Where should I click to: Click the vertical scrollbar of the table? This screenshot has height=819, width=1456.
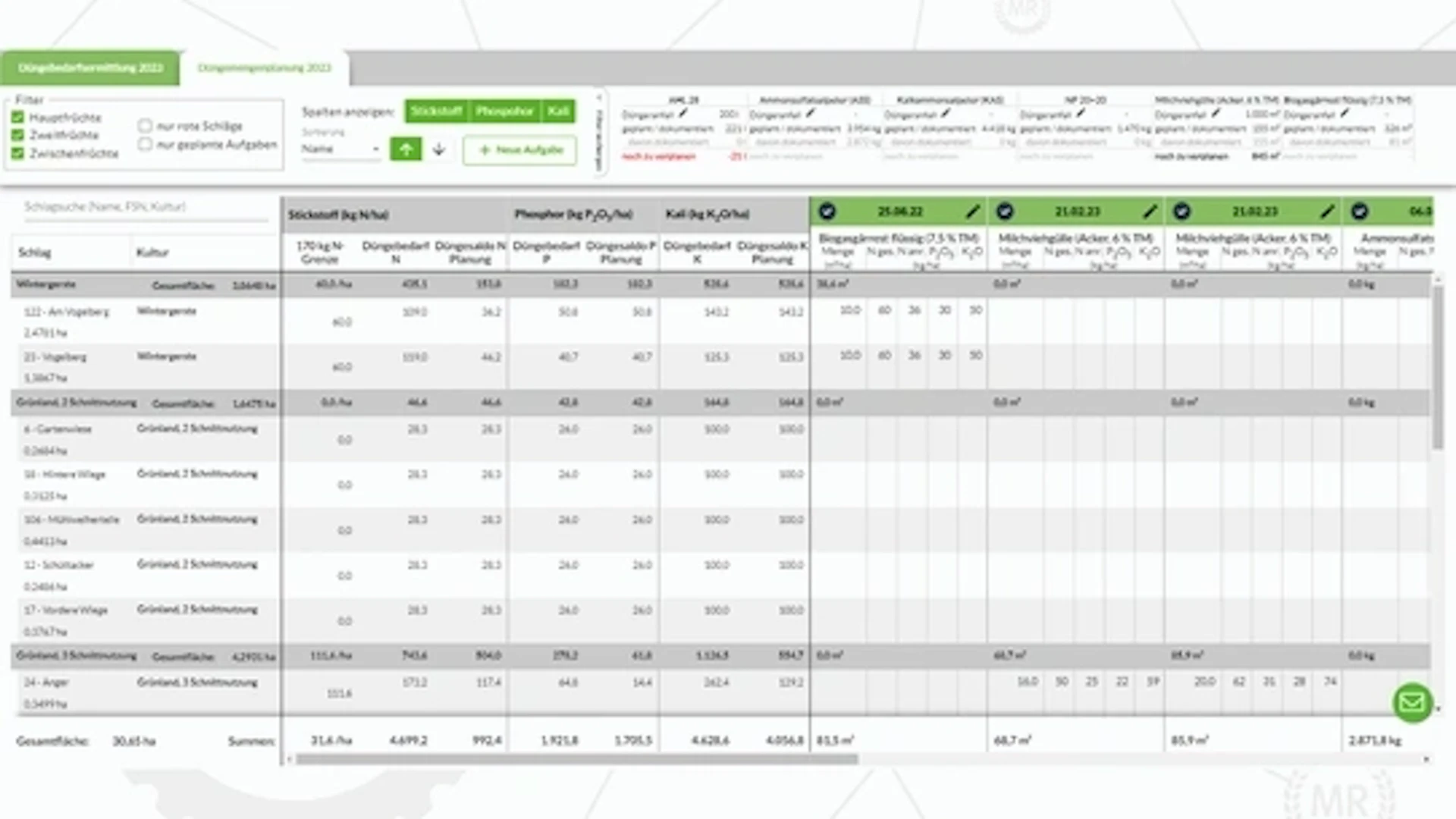click(1437, 366)
